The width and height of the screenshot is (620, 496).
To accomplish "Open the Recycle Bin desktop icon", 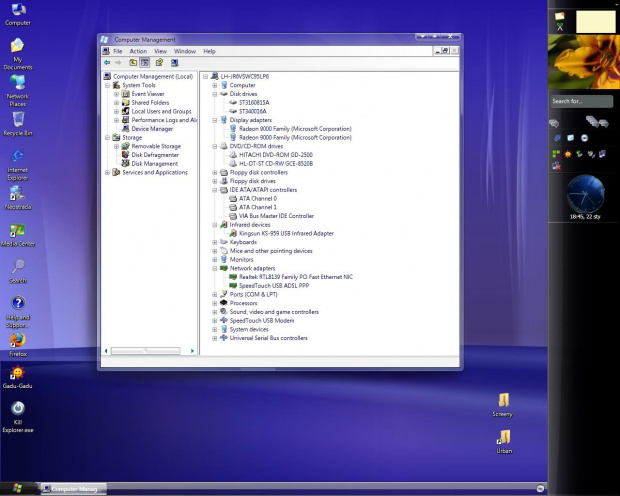I will pyautogui.click(x=18, y=124).
